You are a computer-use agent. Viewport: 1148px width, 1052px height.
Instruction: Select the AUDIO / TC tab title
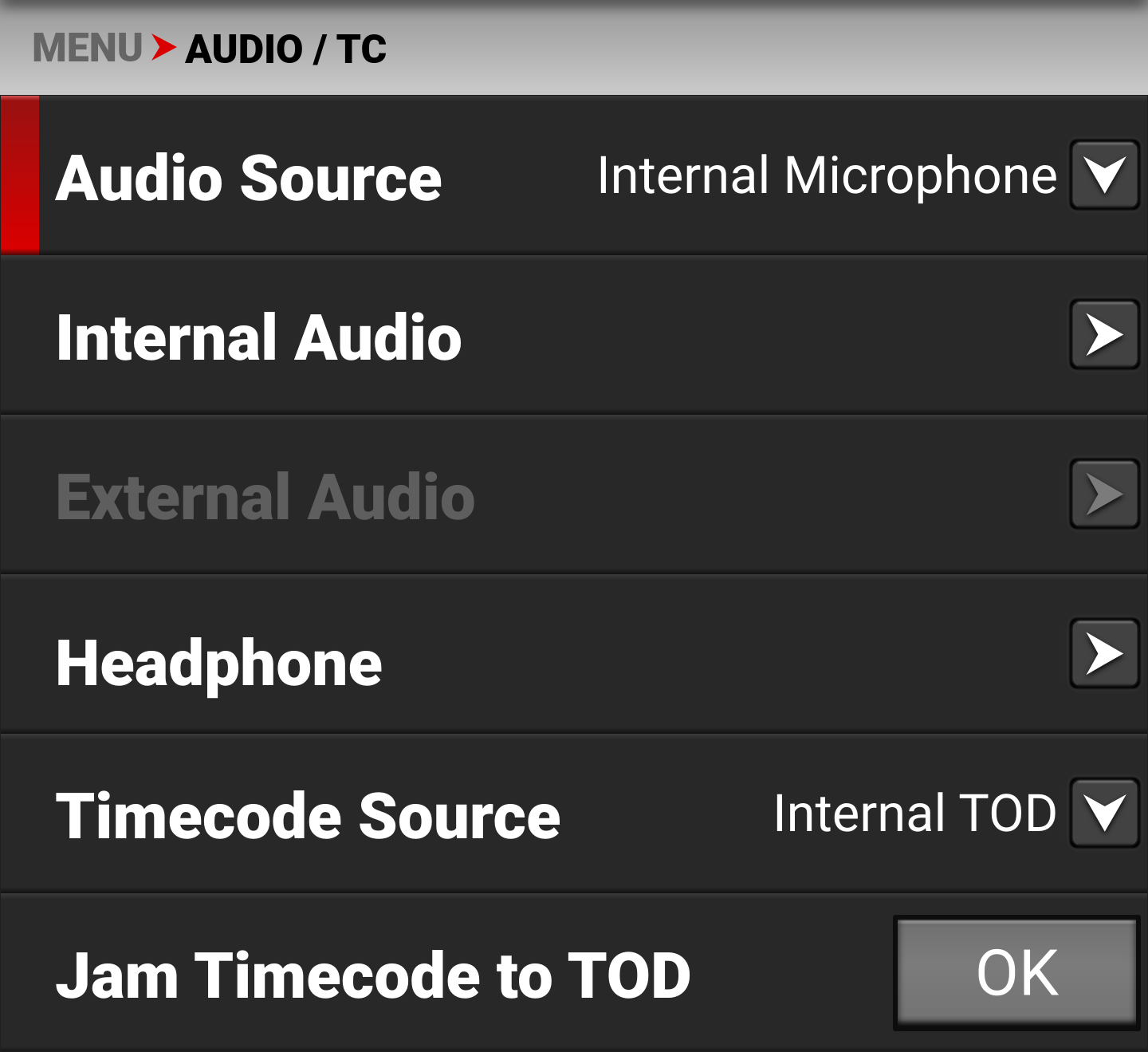coord(285,48)
